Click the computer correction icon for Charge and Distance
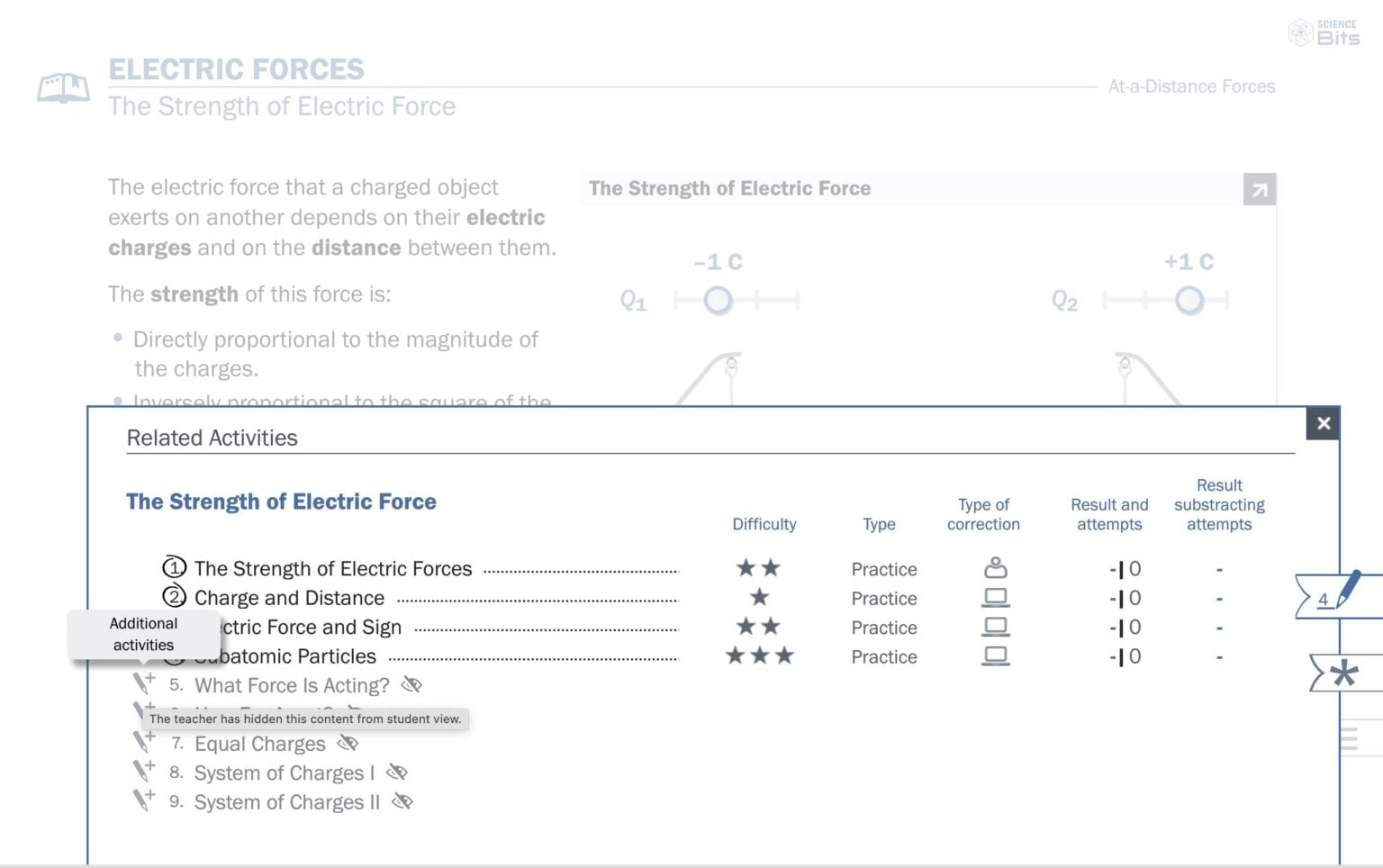The width and height of the screenshot is (1383, 868). tap(995, 598)
